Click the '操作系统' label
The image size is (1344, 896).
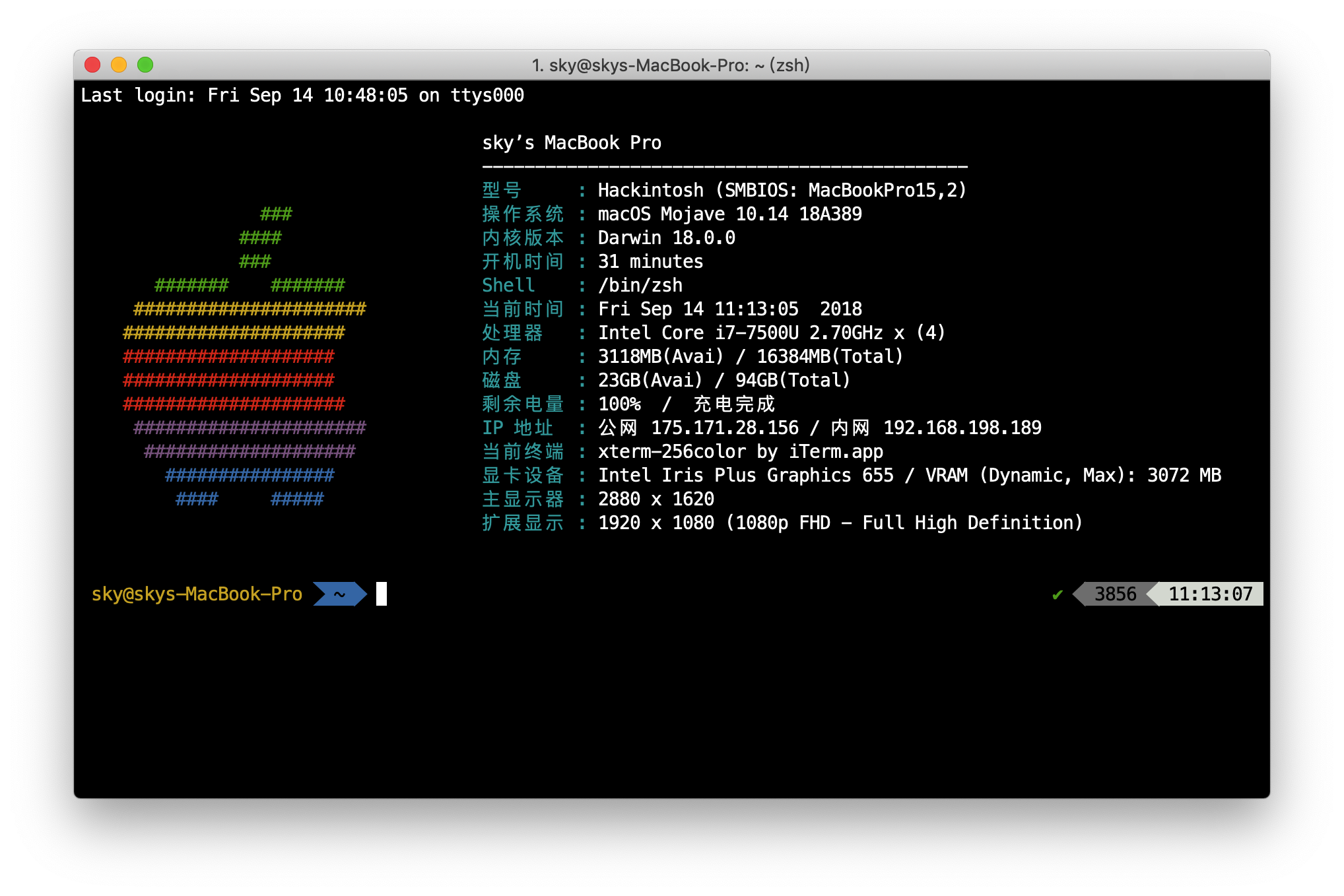[523, 214]
